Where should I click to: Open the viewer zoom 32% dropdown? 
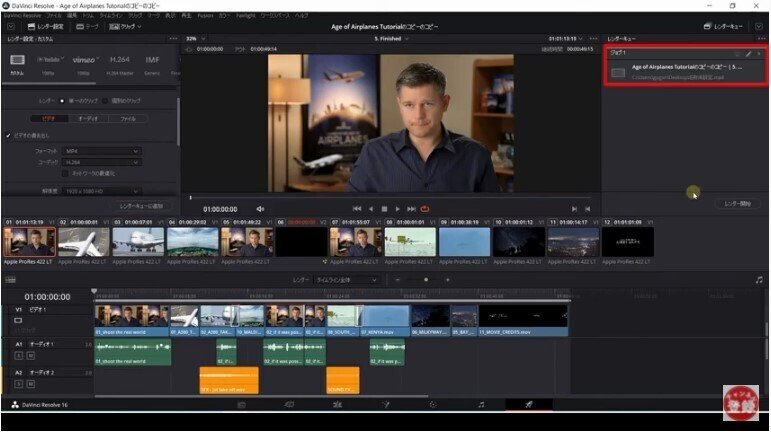click(x=196, y=38)
